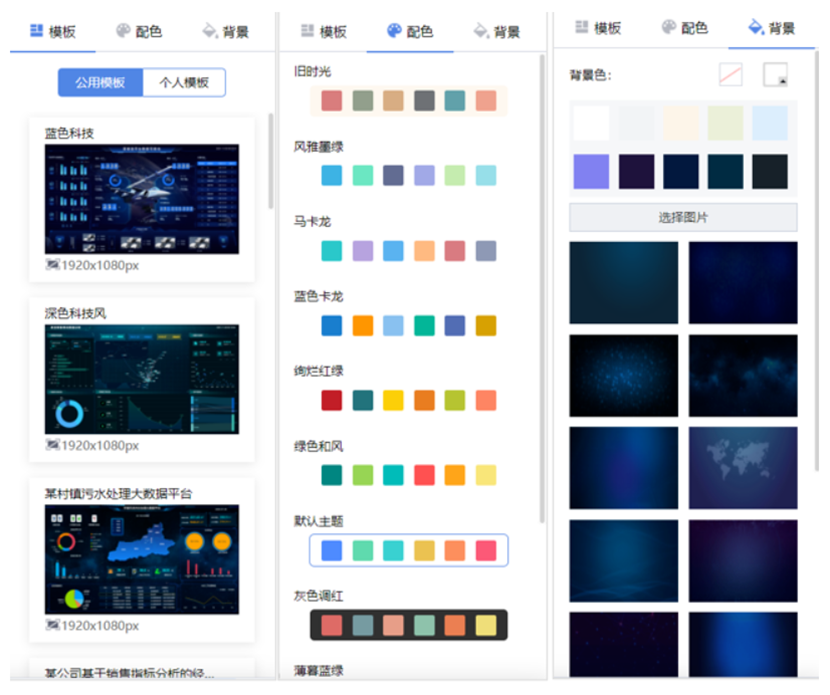Switch to 个人模板 templates
Screen dimensions: 830x695
point(184,82)
